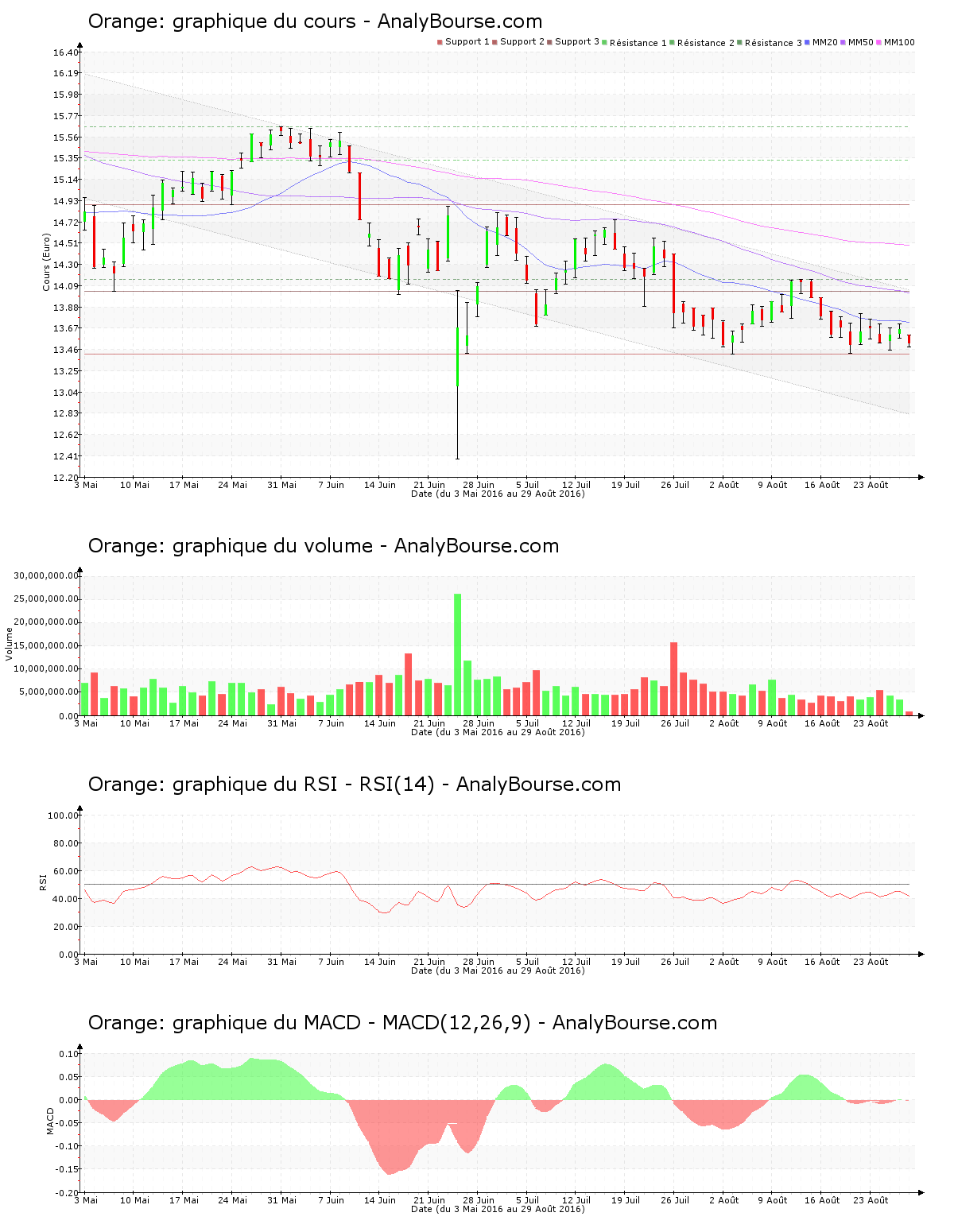
Task: Click the 12.20 value on price axis
Action: (x=66, y=478)
